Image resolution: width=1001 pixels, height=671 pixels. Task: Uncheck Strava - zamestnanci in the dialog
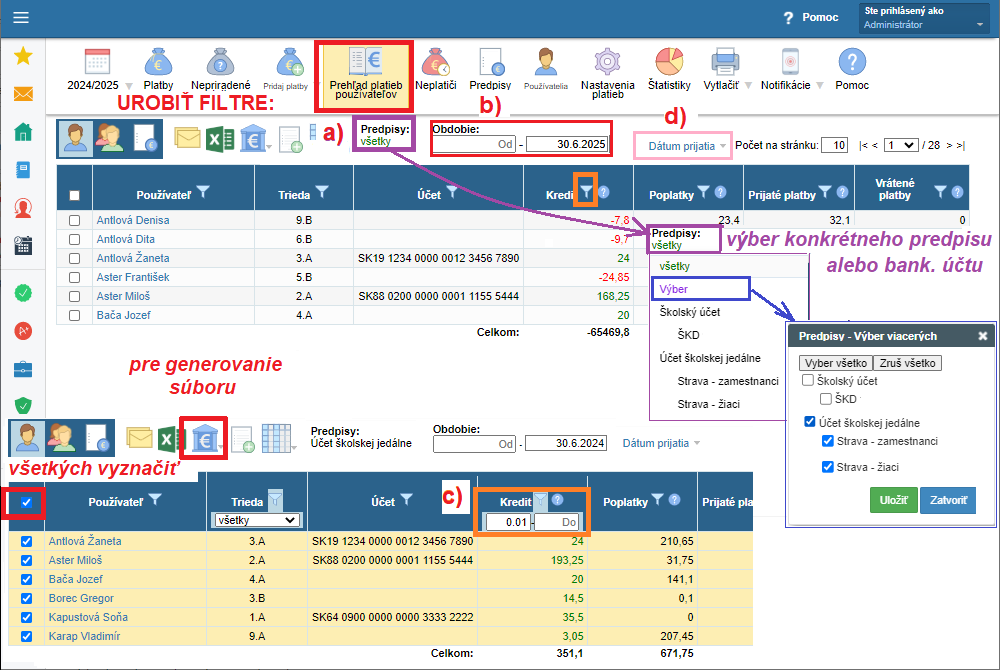coord(828,441)
